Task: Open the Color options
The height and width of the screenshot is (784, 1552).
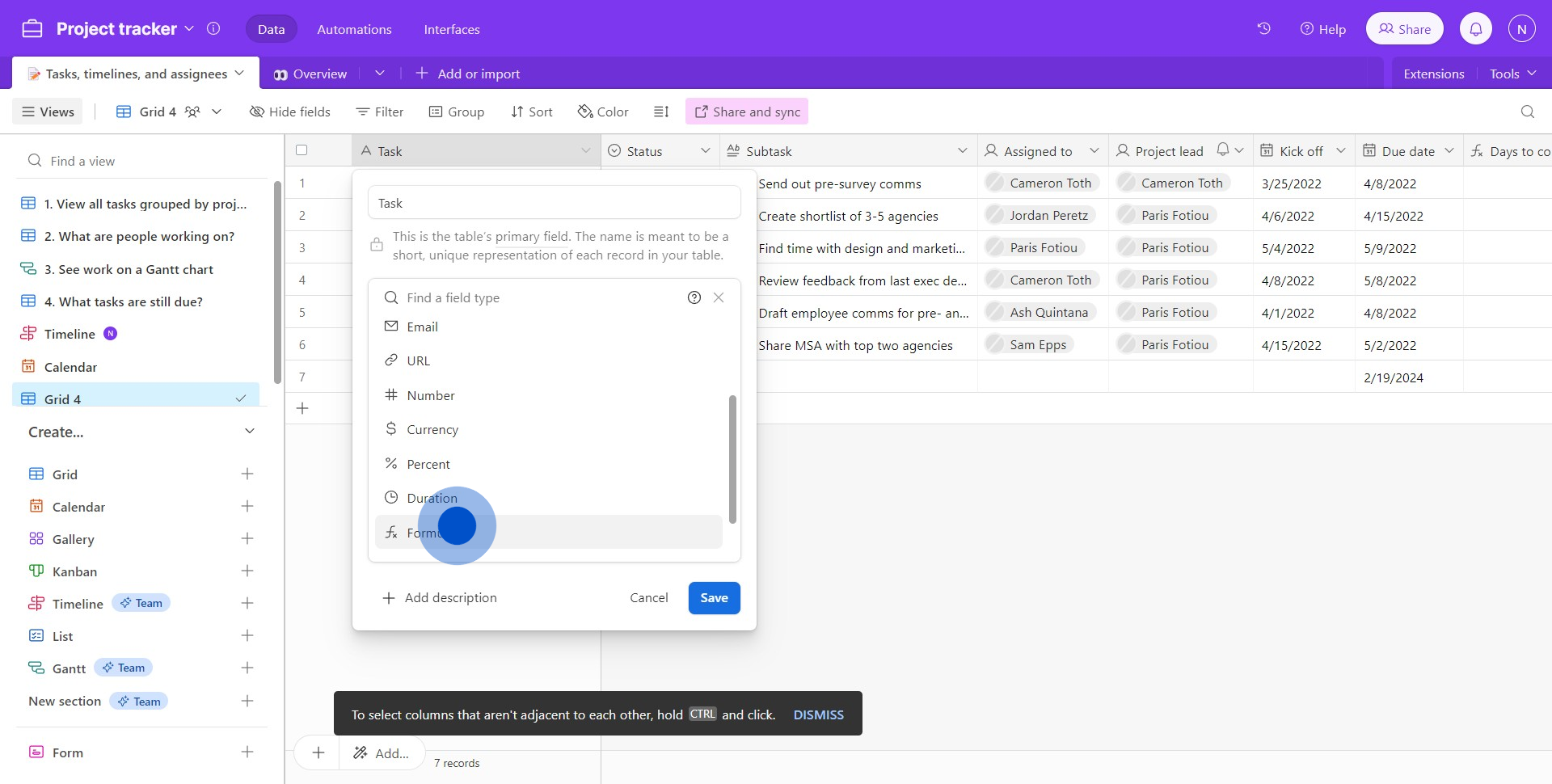Action: coord(603,112)
